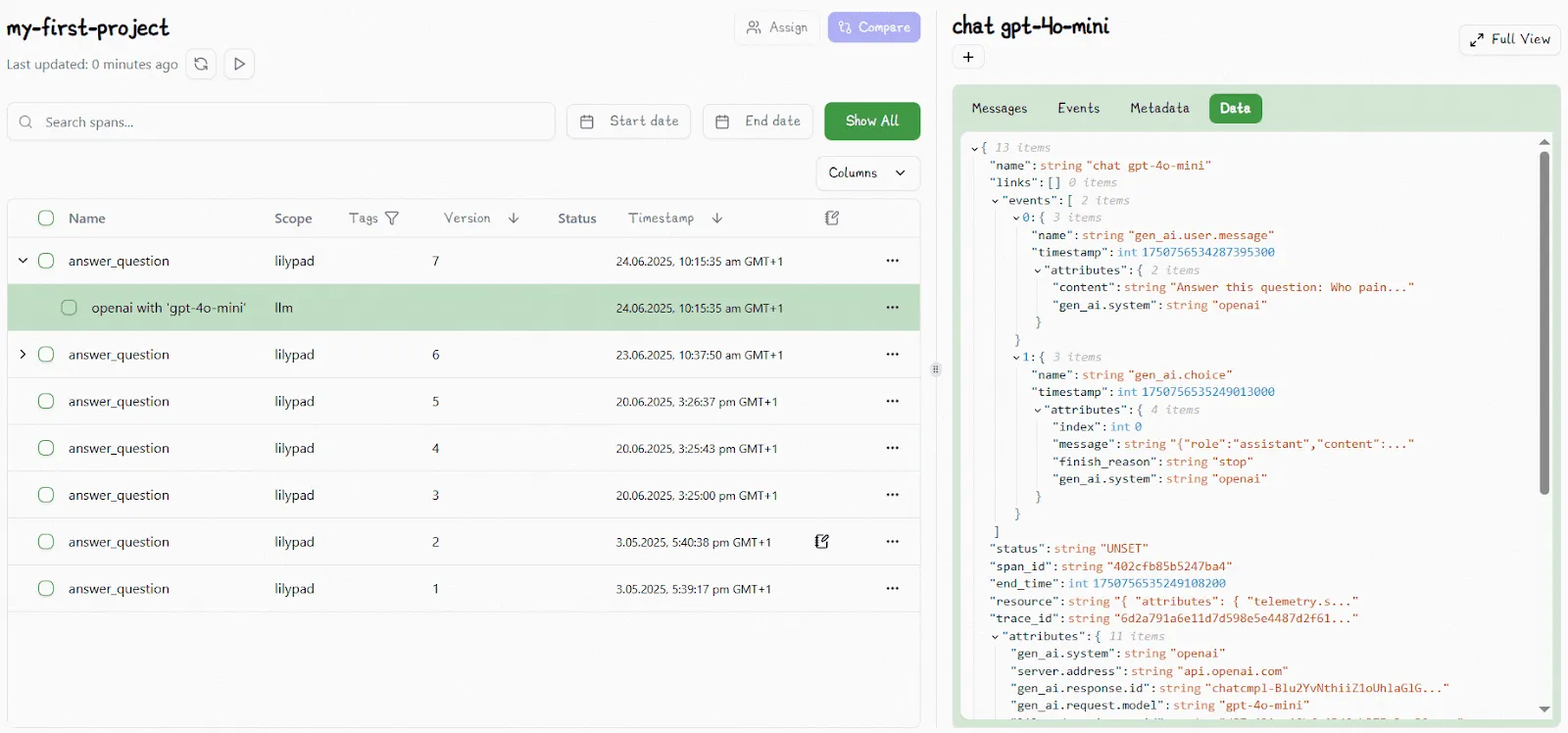Viewport: 1568px width, 733px height.
Task: Click timestamp 24.06.2025, 10:15:35 am on version 7
Action: click(x=700, y=262)
